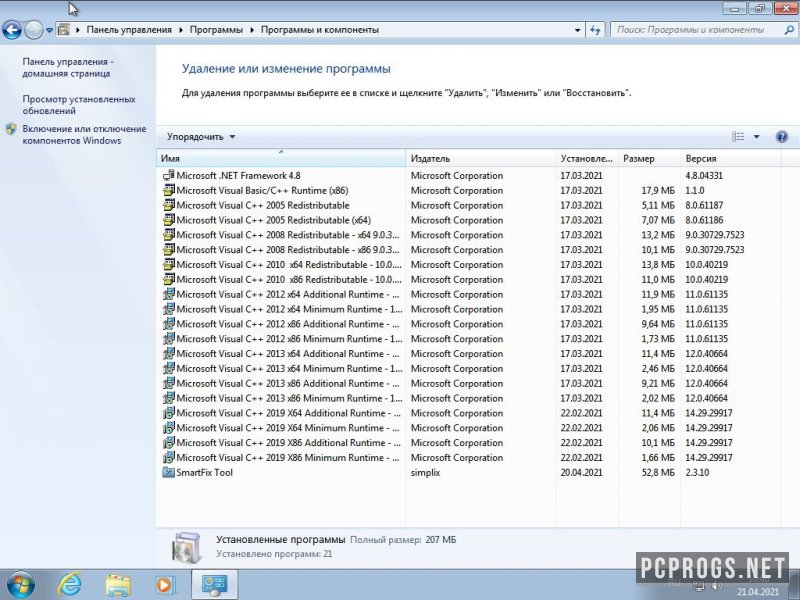Select 2013 x86 Additional Runtime icon
The width and height of the screenshot is (800, 600).
(168, 383)
